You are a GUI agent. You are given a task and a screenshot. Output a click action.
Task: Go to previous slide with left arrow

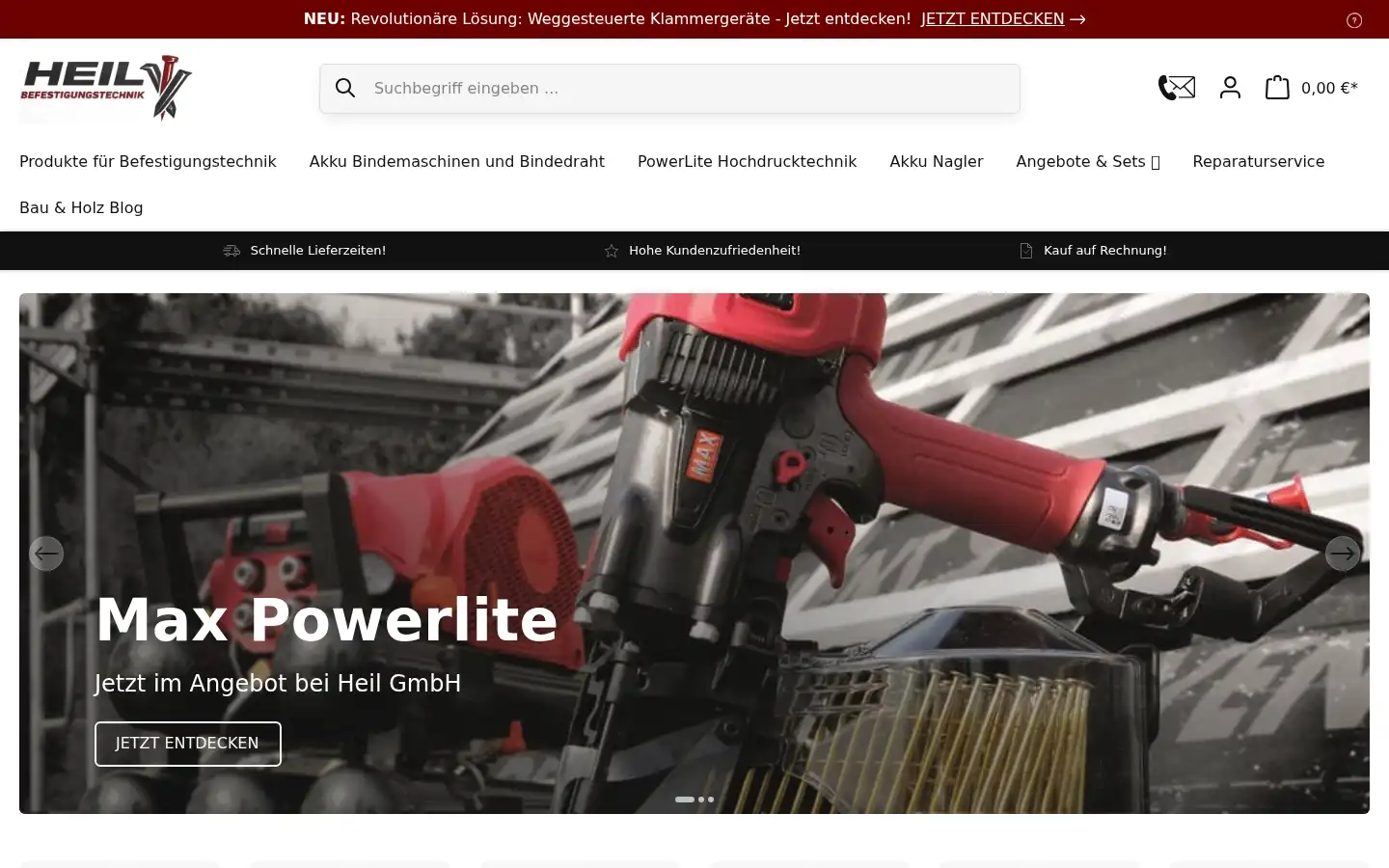point(46,554)
